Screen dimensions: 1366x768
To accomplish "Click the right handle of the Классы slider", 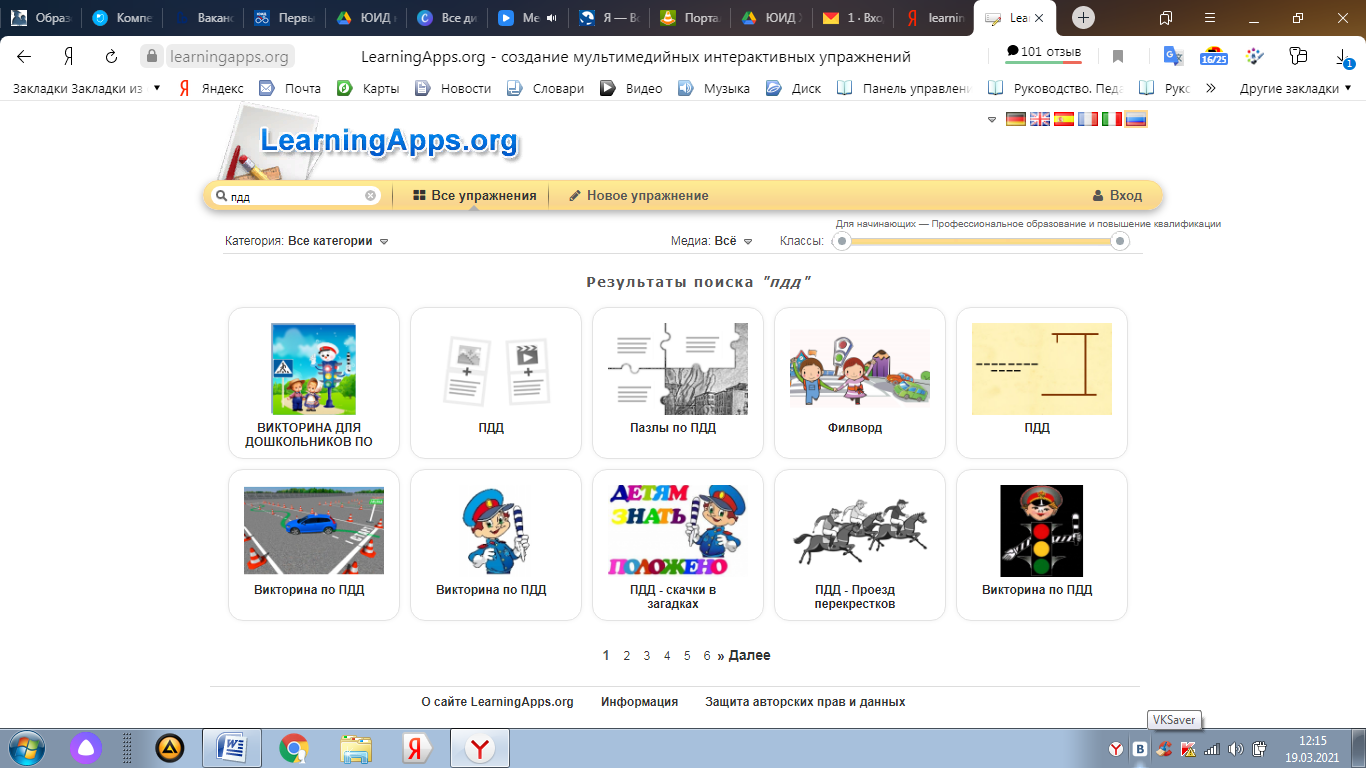I will click(x=1120, y=241).
